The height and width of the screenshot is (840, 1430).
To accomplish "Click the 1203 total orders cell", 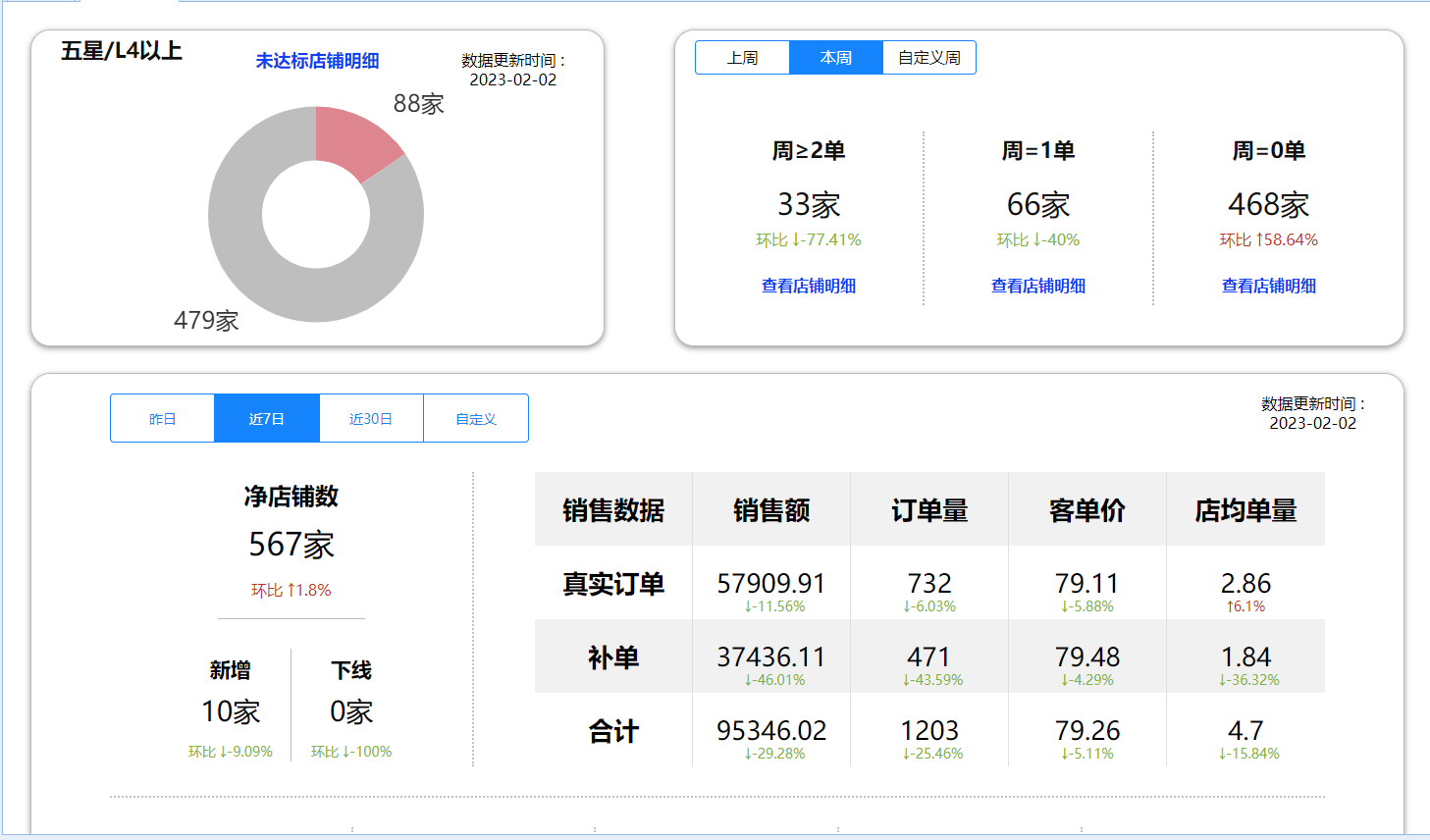I will click(x=929, y=731).
